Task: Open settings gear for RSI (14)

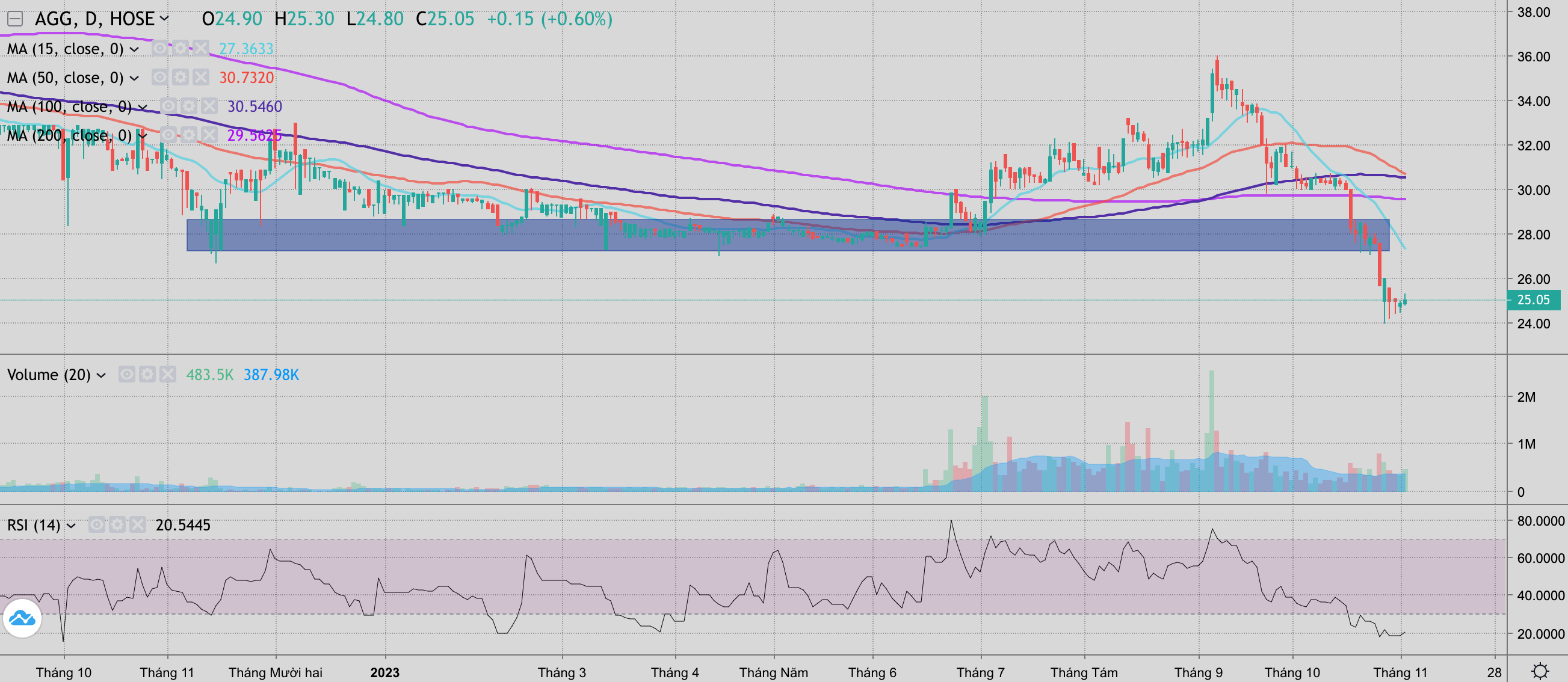Action: (x=117, y=524)
